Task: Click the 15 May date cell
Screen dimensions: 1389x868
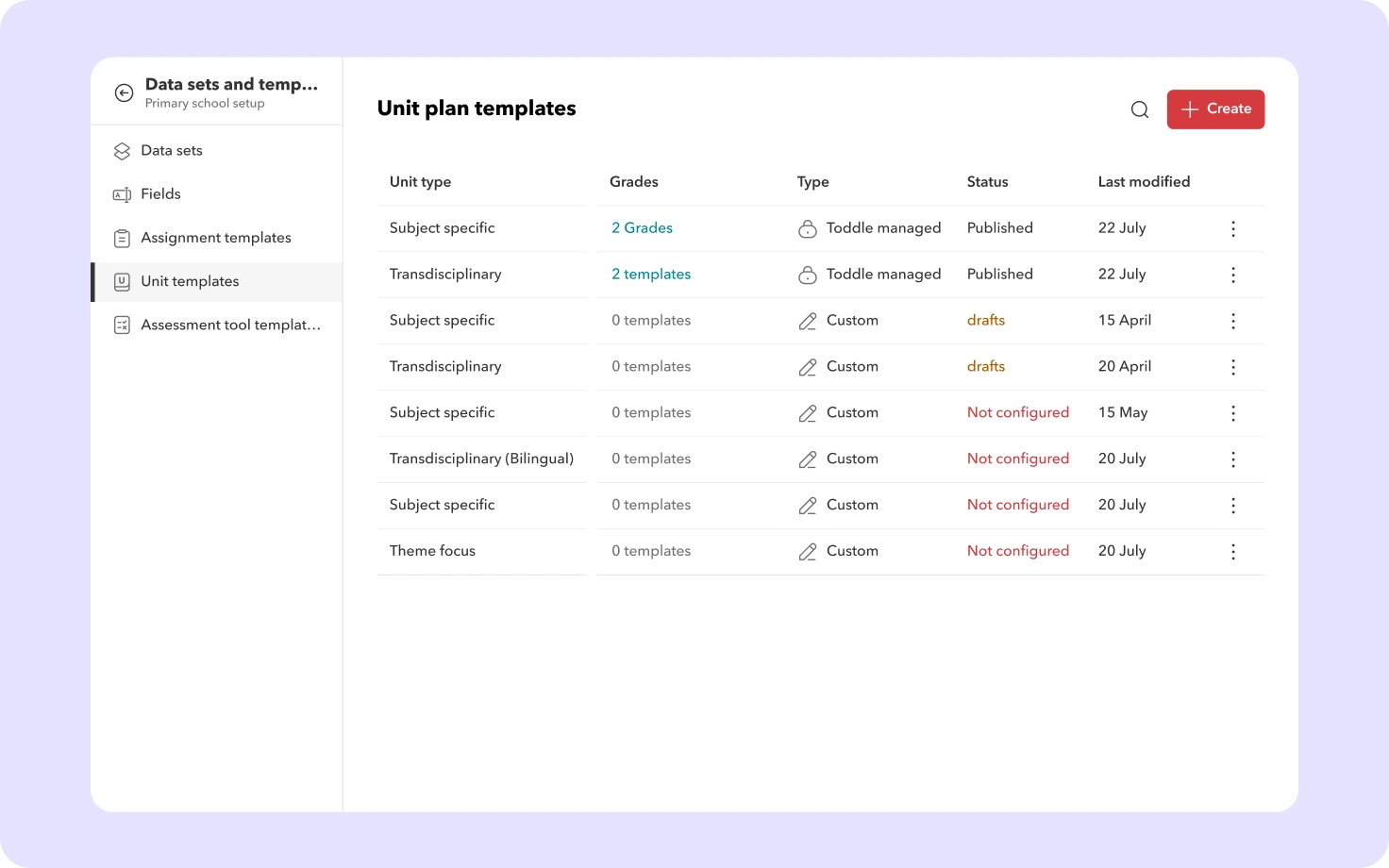Action: (x=1123, y=413)
